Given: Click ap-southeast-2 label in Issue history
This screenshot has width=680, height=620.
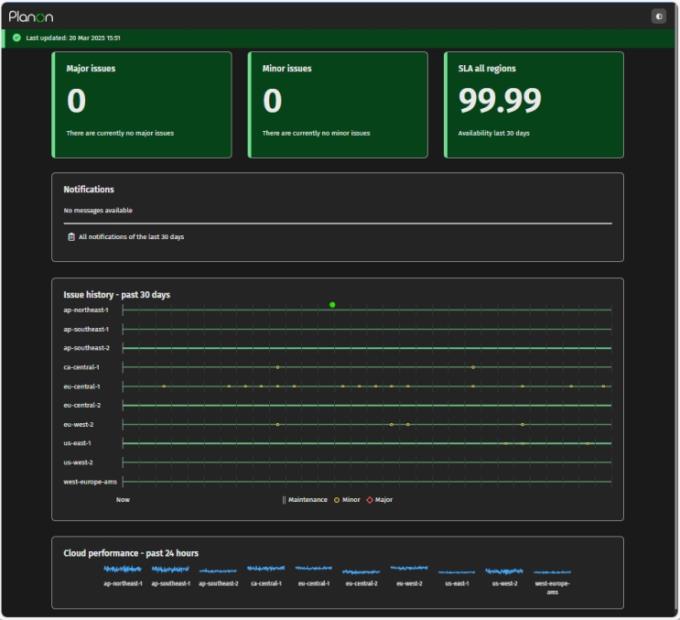Looking at the screenshot, I should [x=87, y=348].
